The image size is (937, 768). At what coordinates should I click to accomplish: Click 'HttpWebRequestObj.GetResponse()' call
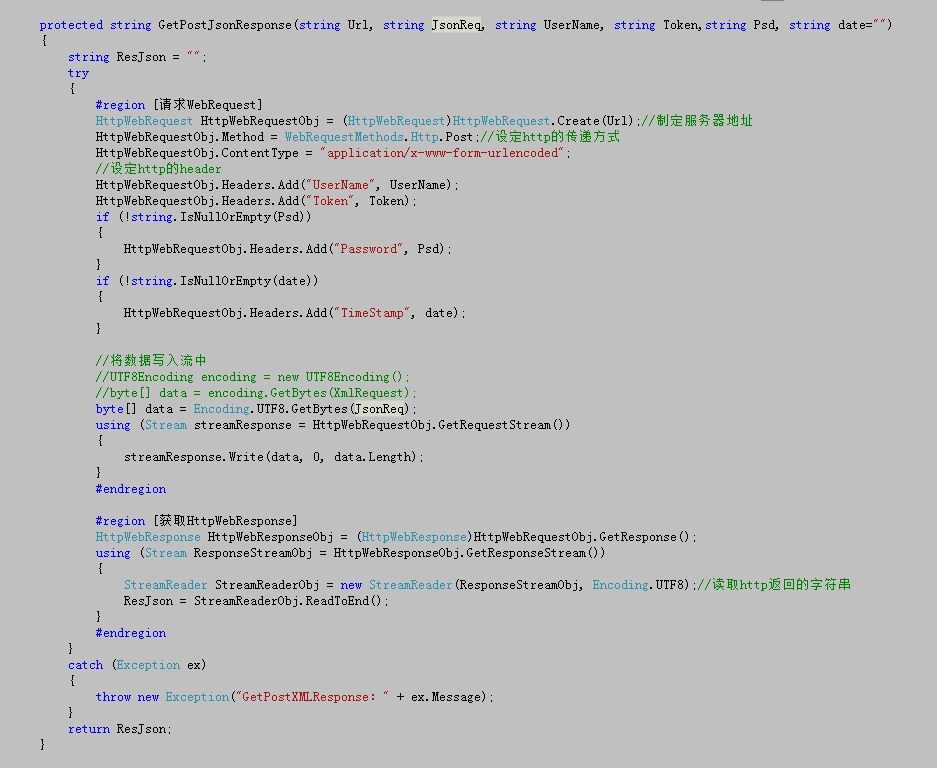point(581,537)
